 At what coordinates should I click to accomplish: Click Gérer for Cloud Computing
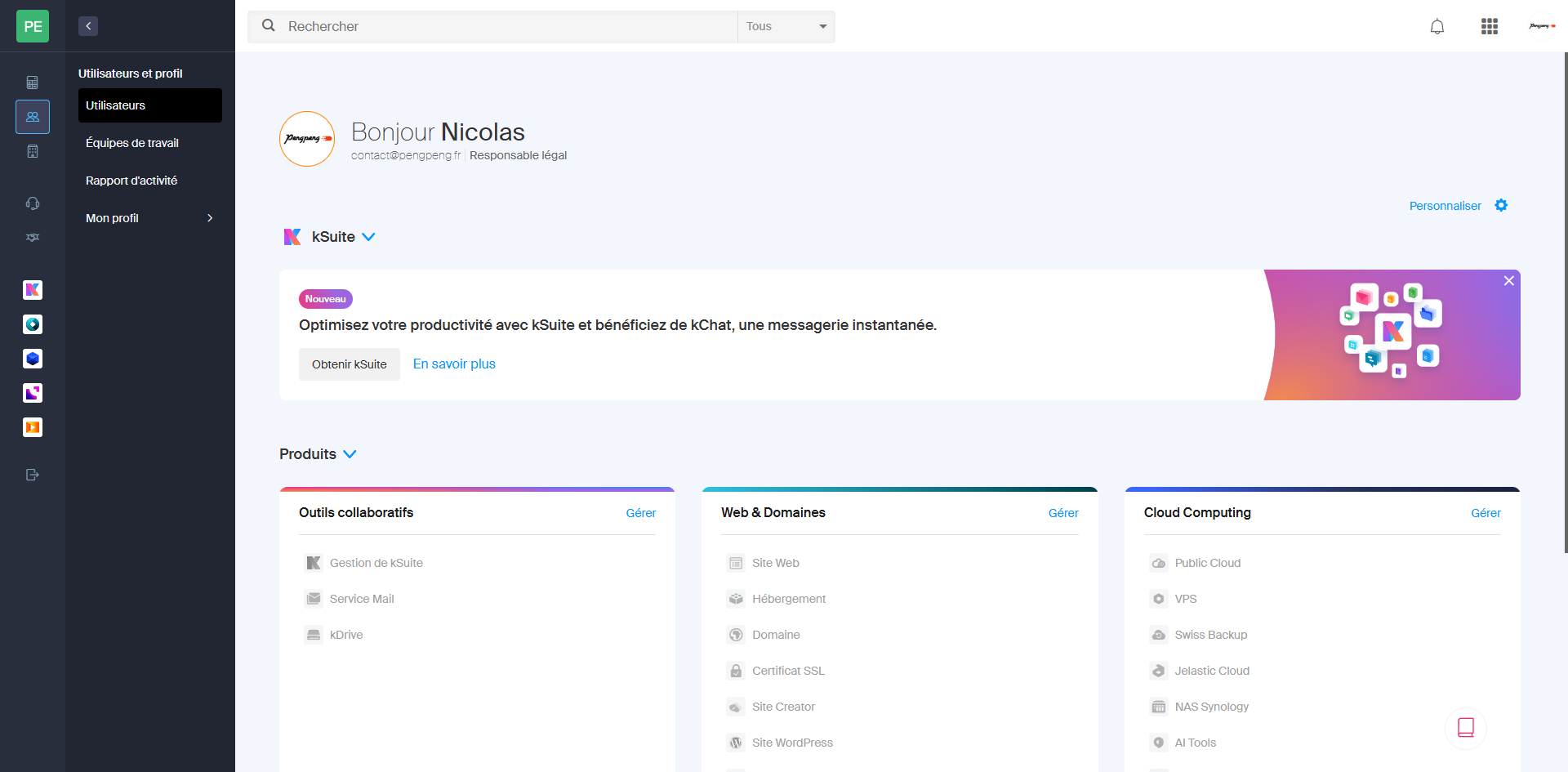(1486, 513)
